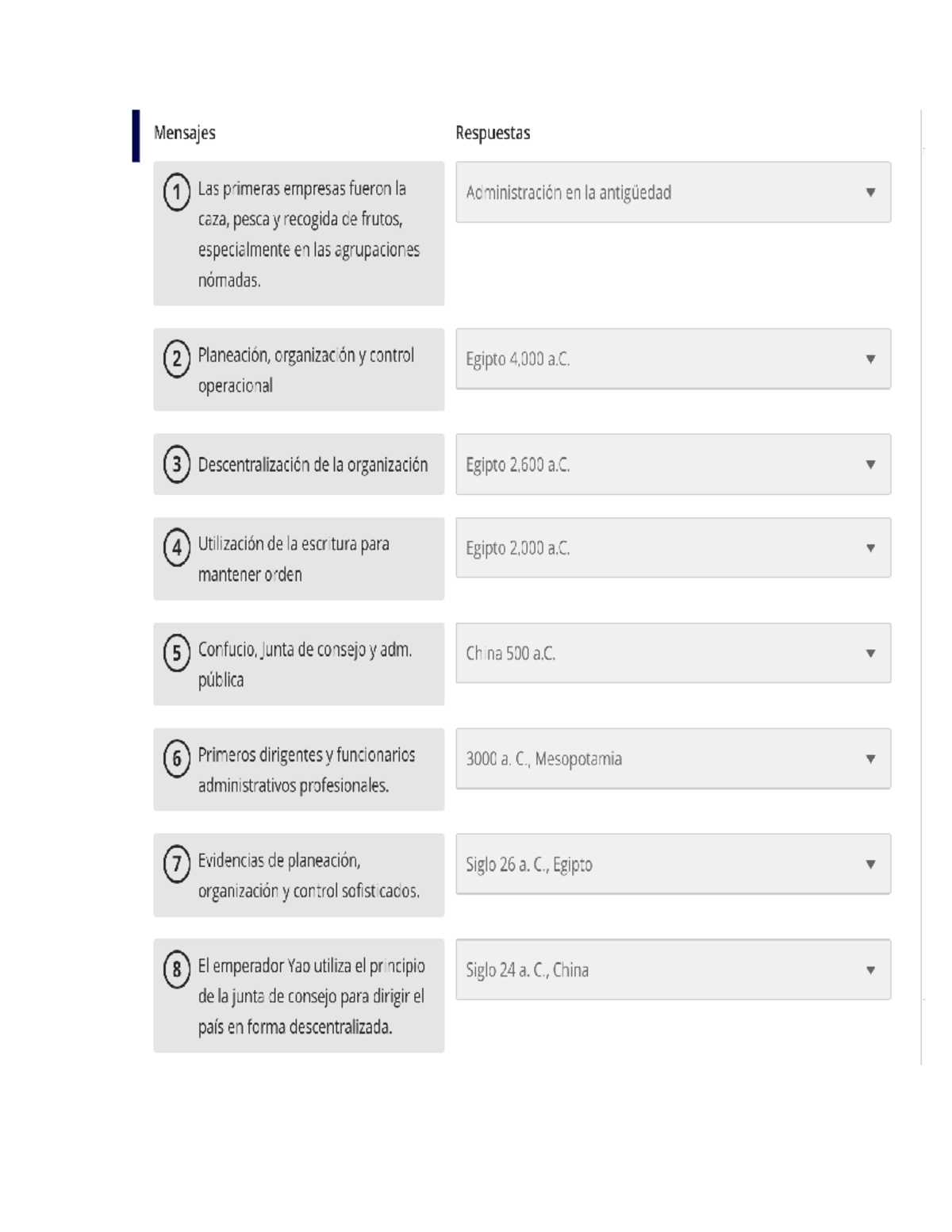This screenshot has height=1232, width=952.
Task: Click the circled number 7 icon
Action: coord(177,864)
